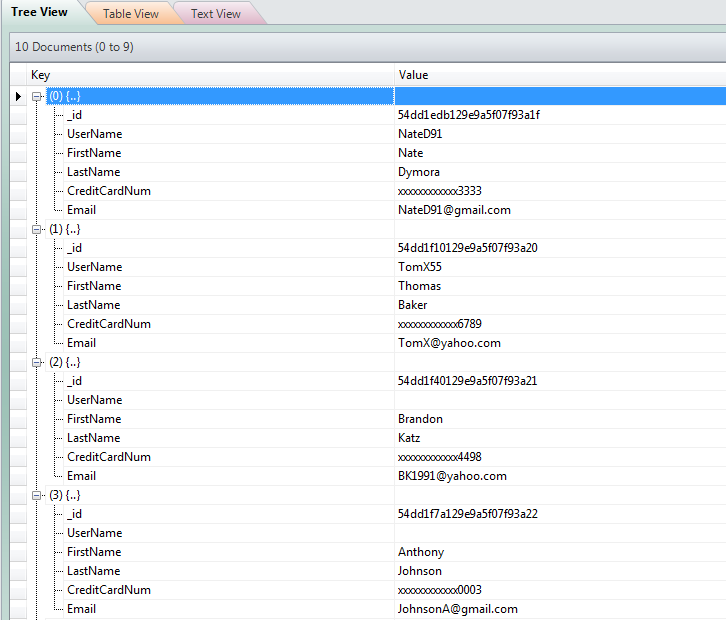
Task: Select id value 54dd1edb129e9a5f07f93a1f
Action: click(x=469, y=115)
